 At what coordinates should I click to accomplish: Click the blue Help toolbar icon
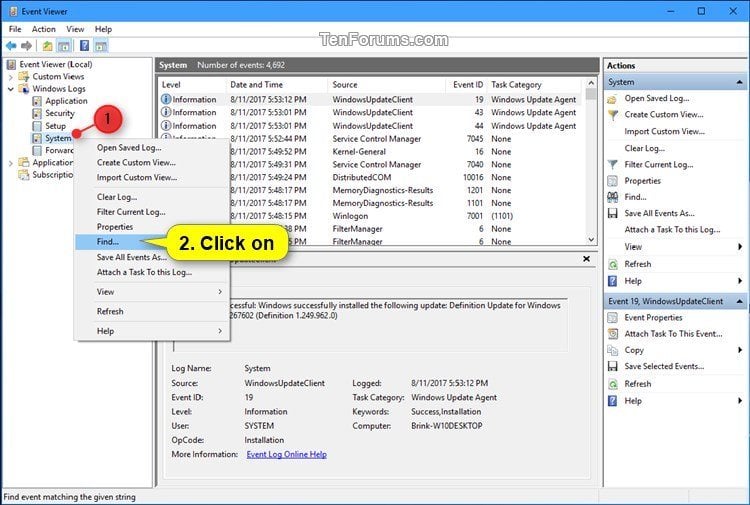[84, 46]
